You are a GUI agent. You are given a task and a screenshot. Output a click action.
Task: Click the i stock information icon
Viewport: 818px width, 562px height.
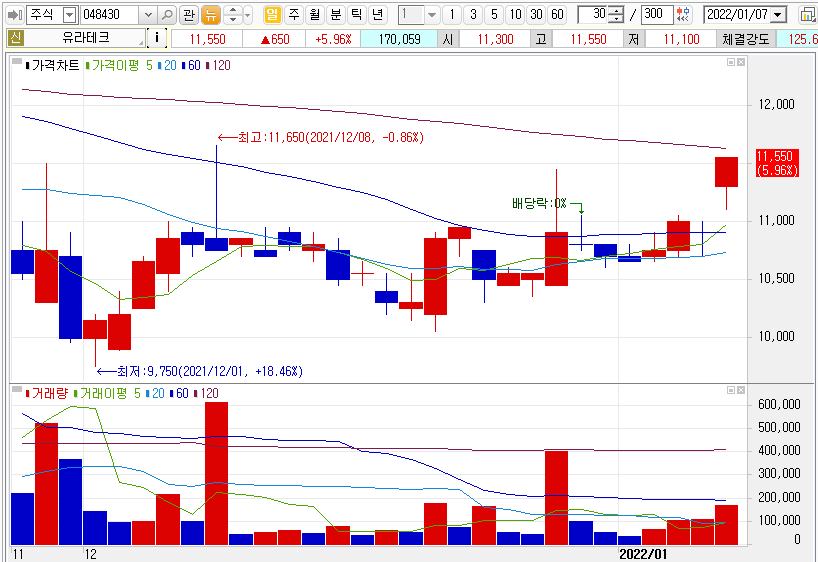pyautogui.click(x=157, y=38)
